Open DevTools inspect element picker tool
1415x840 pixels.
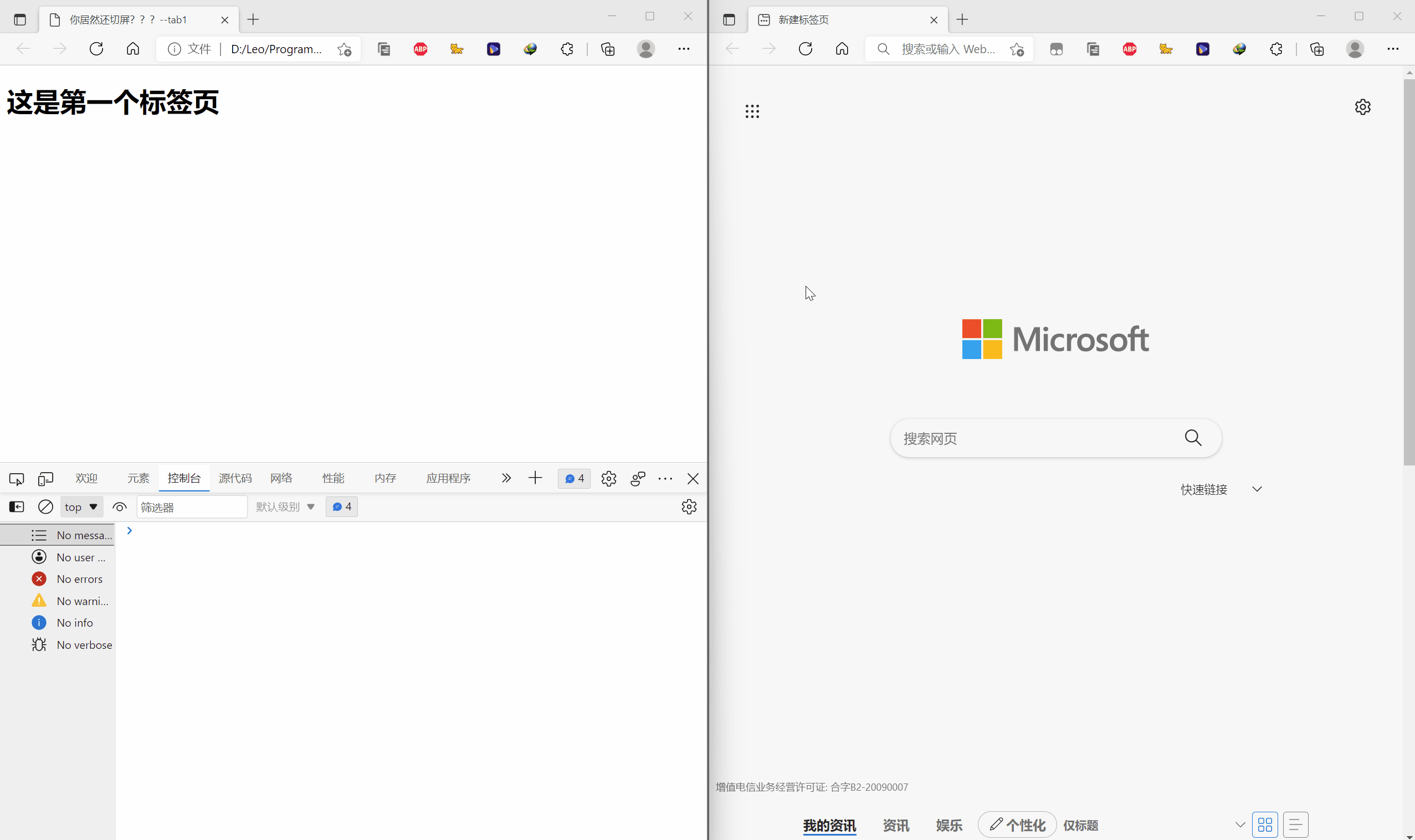17,479
